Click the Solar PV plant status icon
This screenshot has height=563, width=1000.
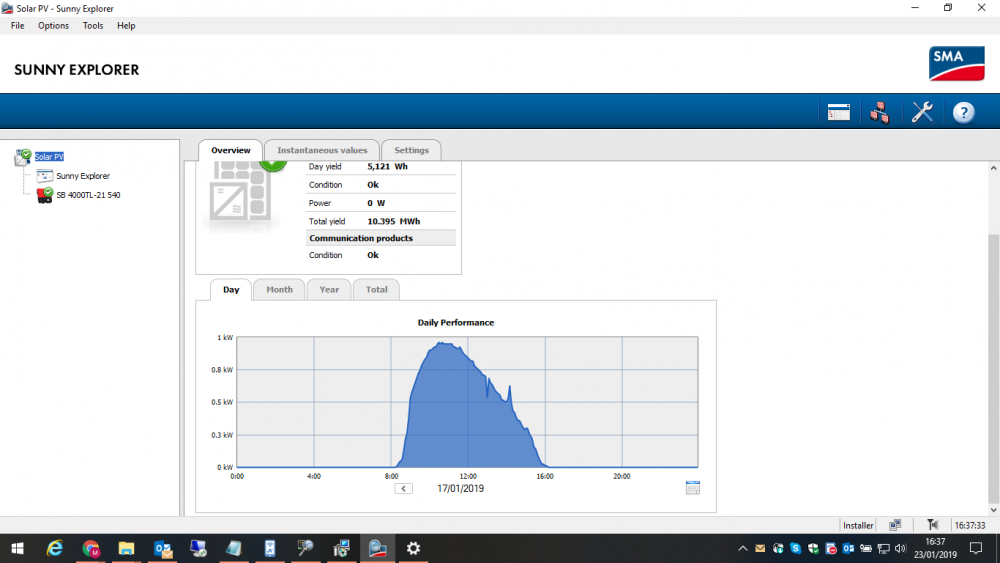point(23,157)
